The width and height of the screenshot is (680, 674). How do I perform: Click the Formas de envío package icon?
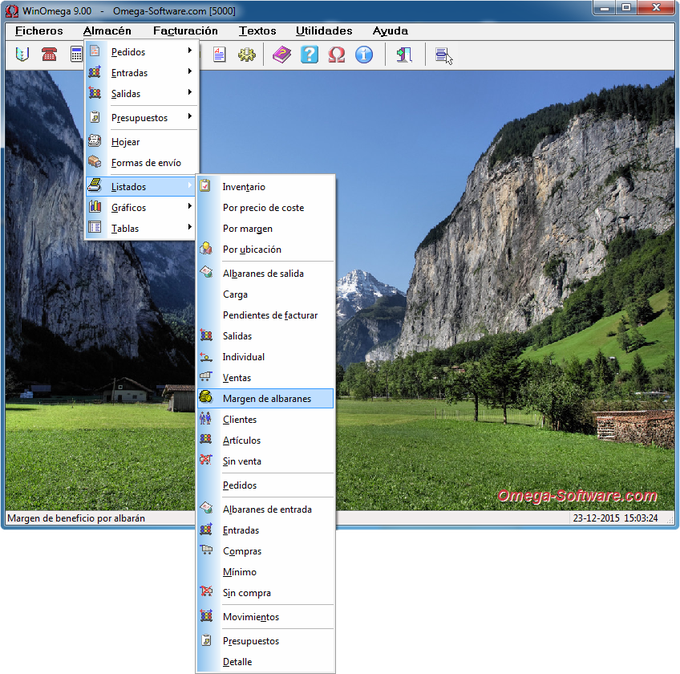(x=95, y=161)
